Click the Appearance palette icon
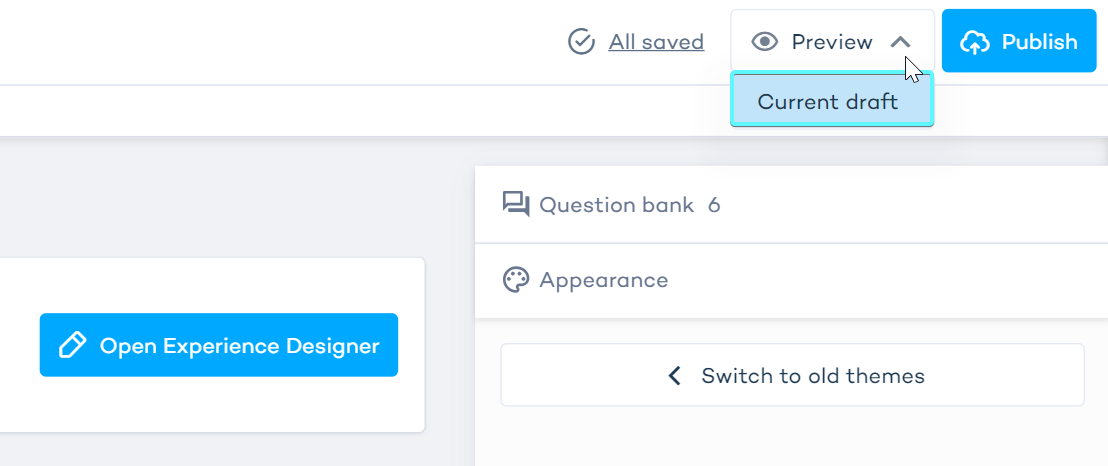The height and width of the screenshot is (466, 1108). pos(516,280)
